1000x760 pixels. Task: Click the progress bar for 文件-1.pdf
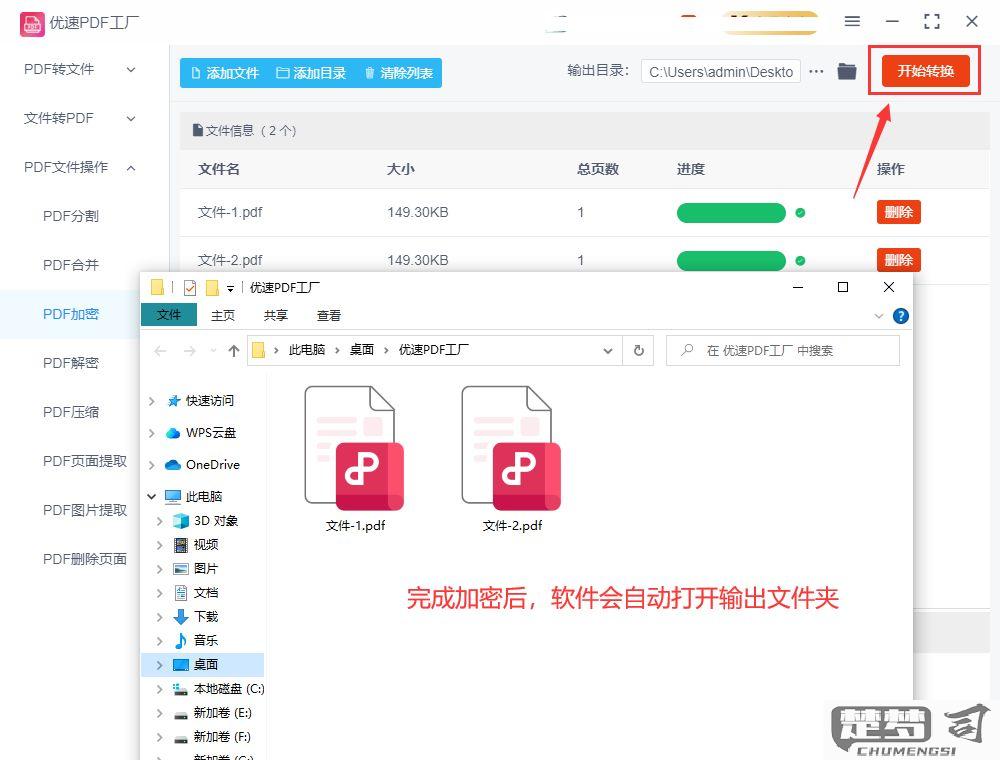click(731, 213)
